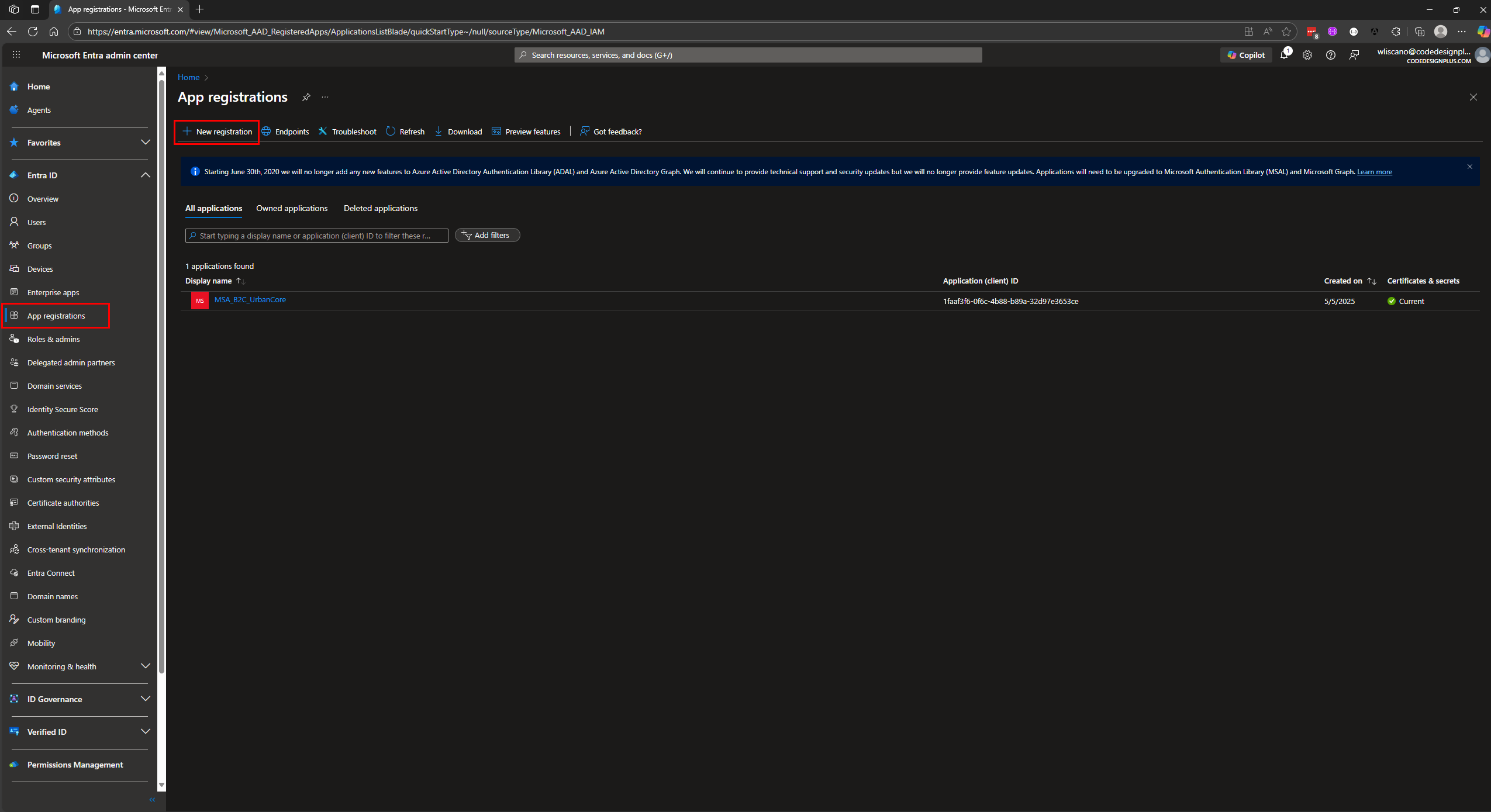Open the help question mark icon
Image resolution: width=1491 pixels, height=812 pixels.
1331,55
